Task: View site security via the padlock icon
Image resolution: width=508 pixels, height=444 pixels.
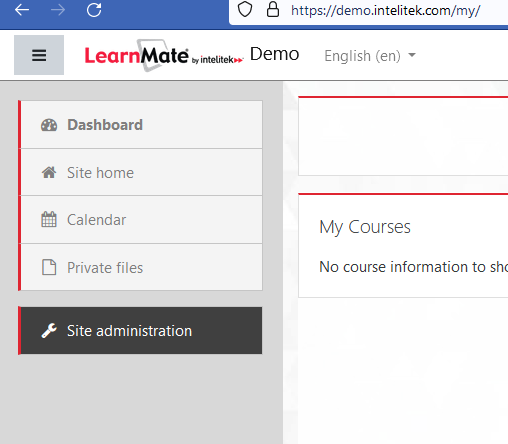Action: tap(273, 9)
